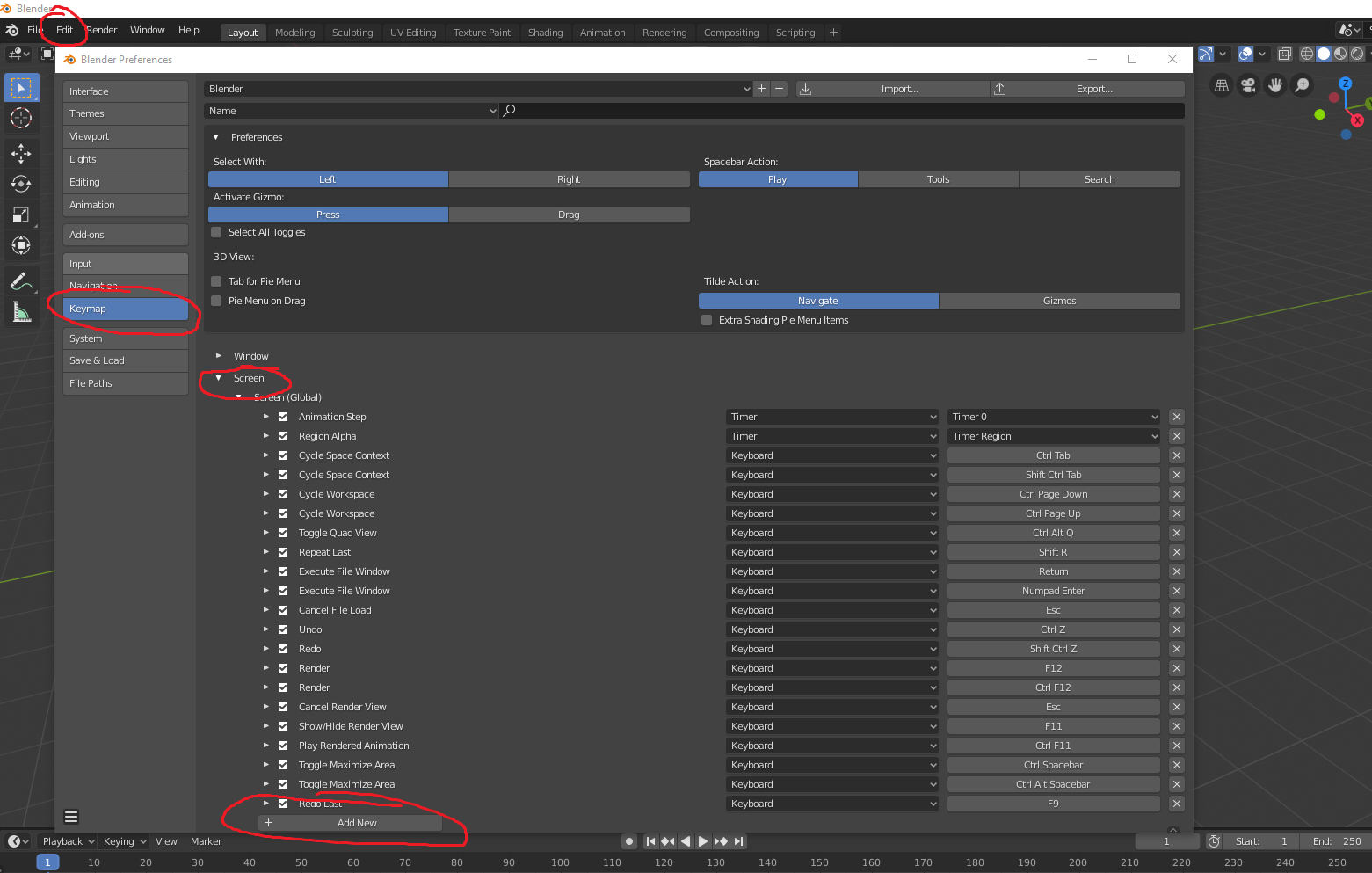Toggle the camera view icon in the viewport
The height and width of the screenshot is (873, 1372).
click(1248, 85)
